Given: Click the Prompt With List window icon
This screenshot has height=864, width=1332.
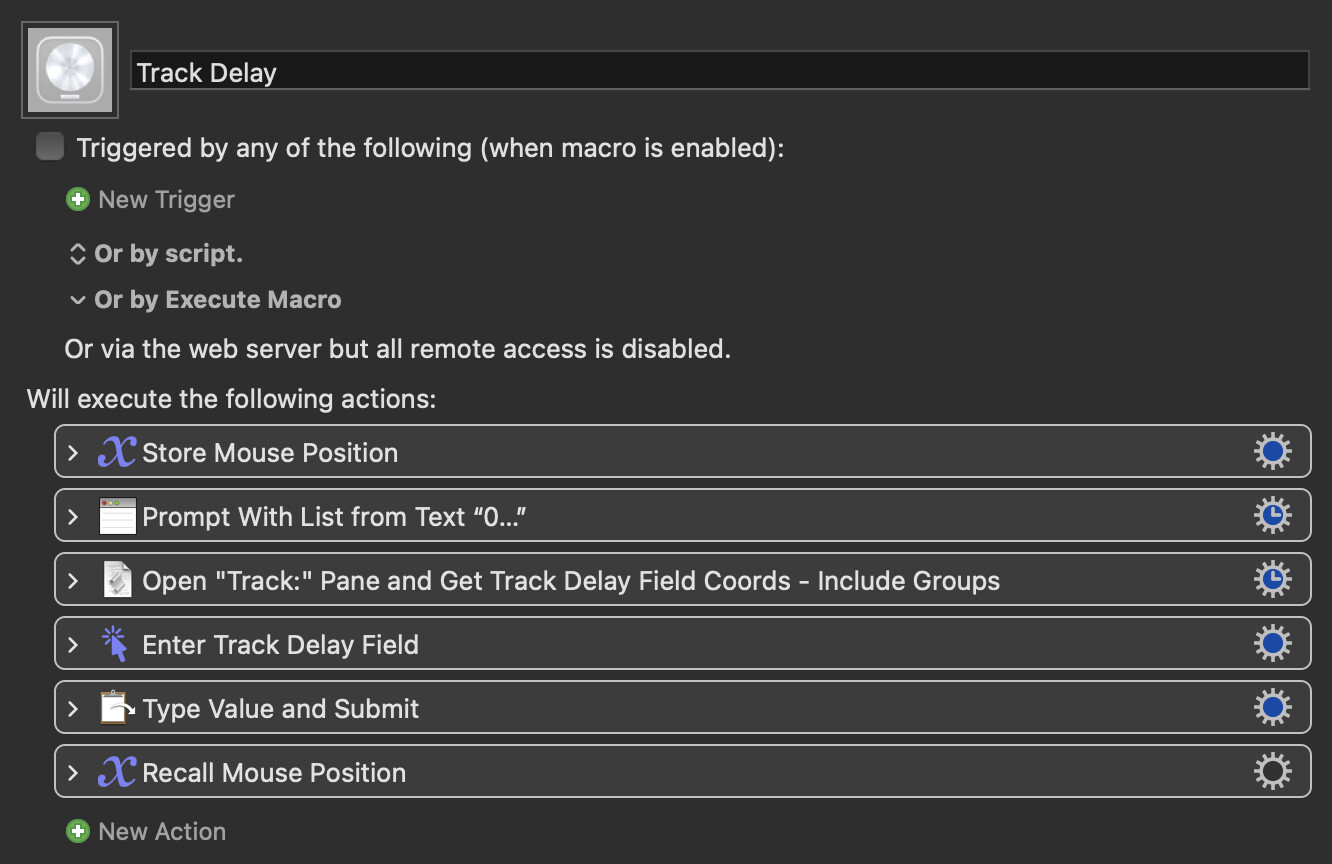Looking at the screenshot, I should pyautogui.click(x=117, y=517).
